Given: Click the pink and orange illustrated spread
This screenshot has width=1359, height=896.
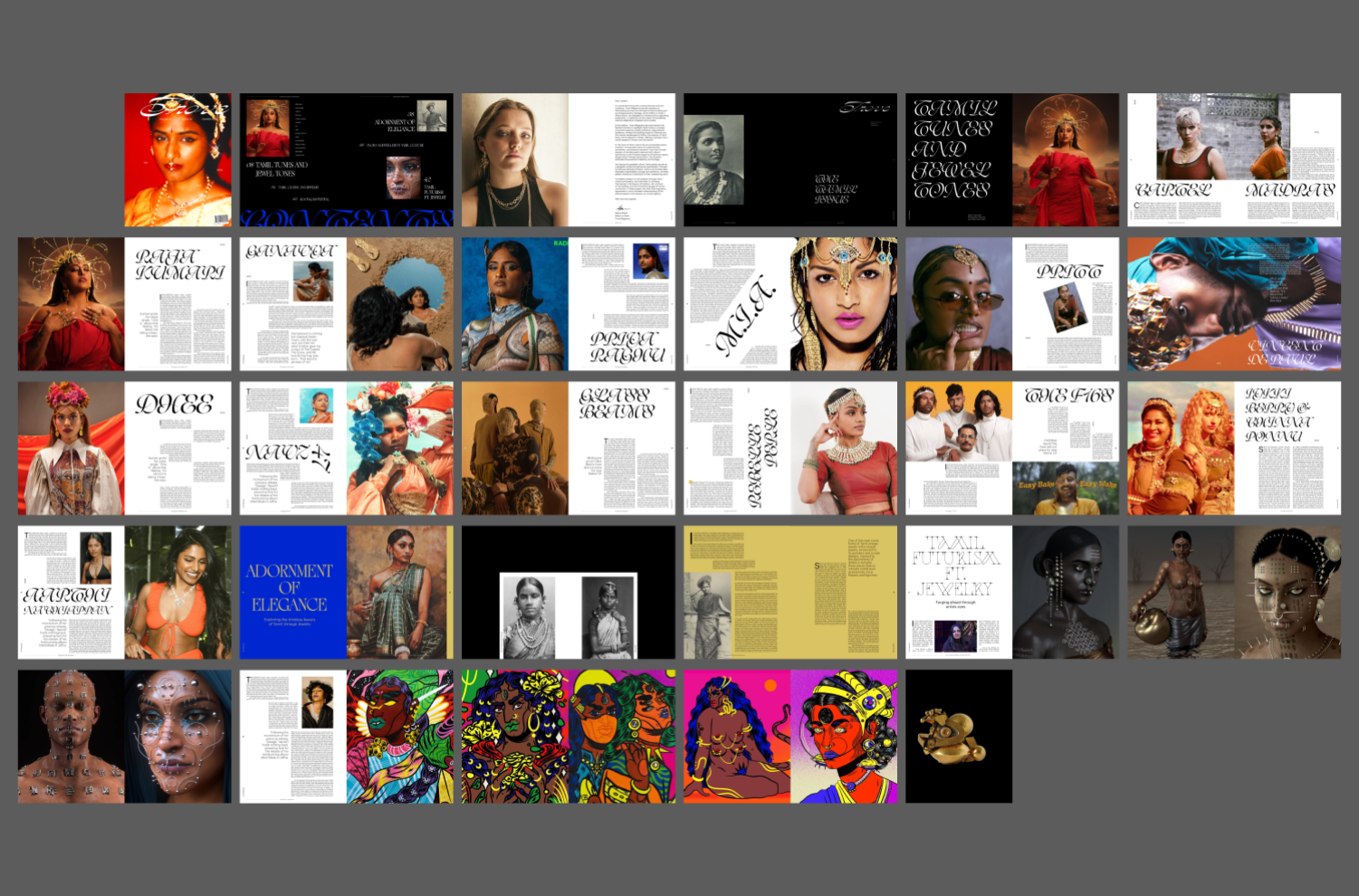Looking at the screenshot, I should click(x=790, y=736).
